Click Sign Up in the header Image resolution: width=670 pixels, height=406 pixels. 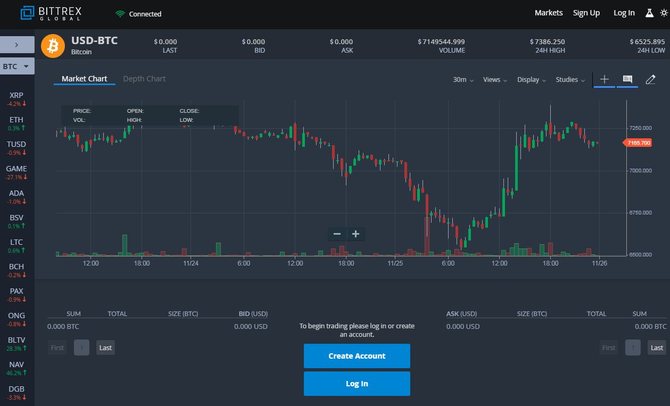point(586,13)
